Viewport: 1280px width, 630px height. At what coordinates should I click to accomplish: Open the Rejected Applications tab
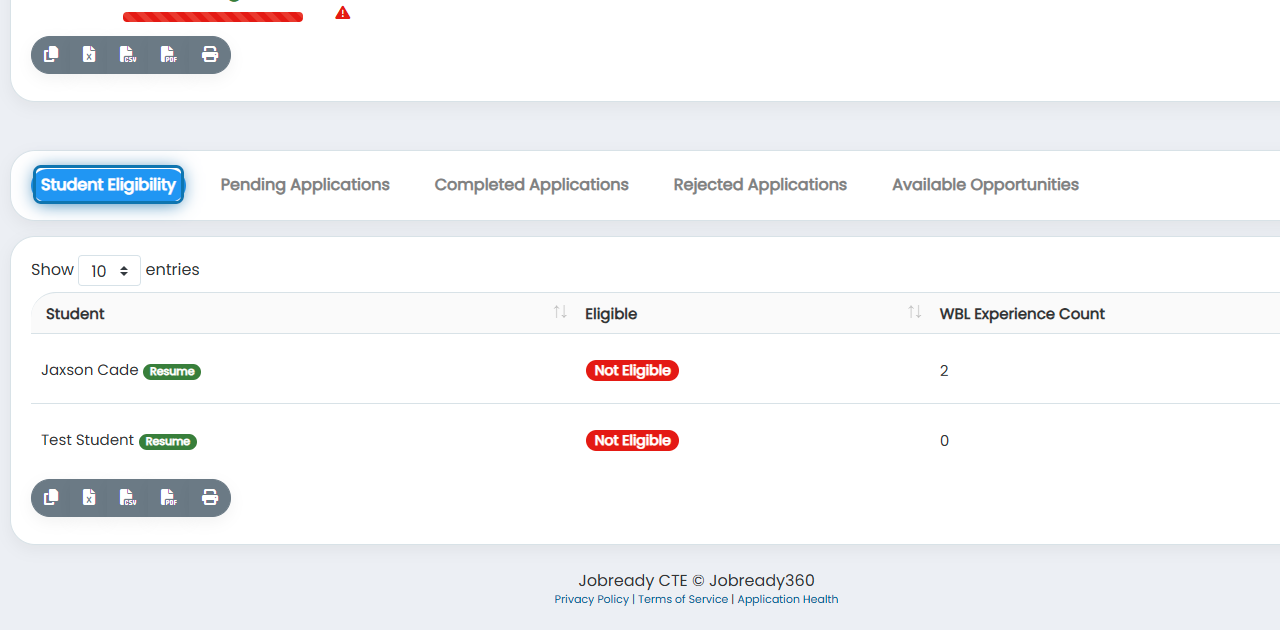[x=760, y=185]
